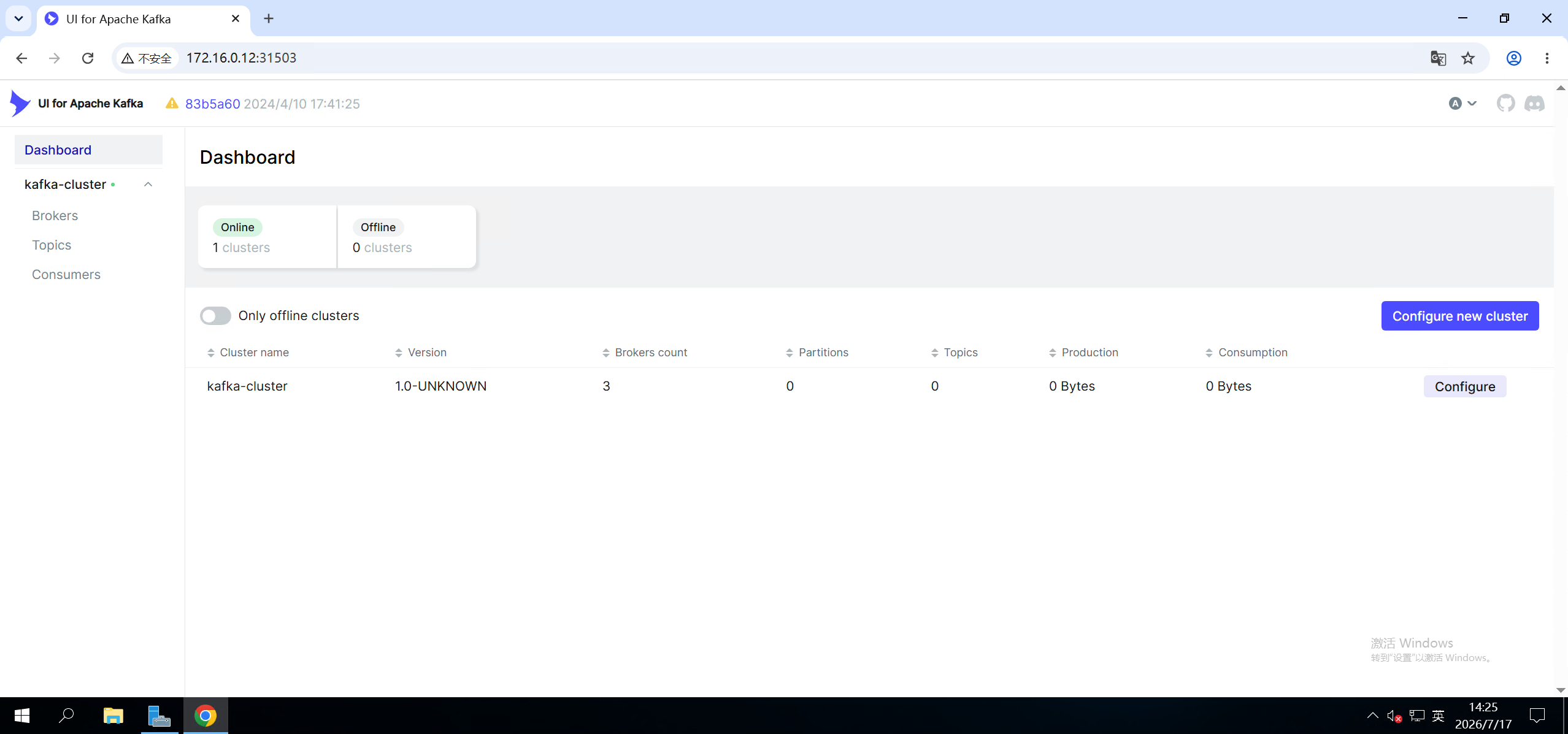Select the kafka-cluster sidebar entry
Screen dimensions: 1568x734
point(66,185)
